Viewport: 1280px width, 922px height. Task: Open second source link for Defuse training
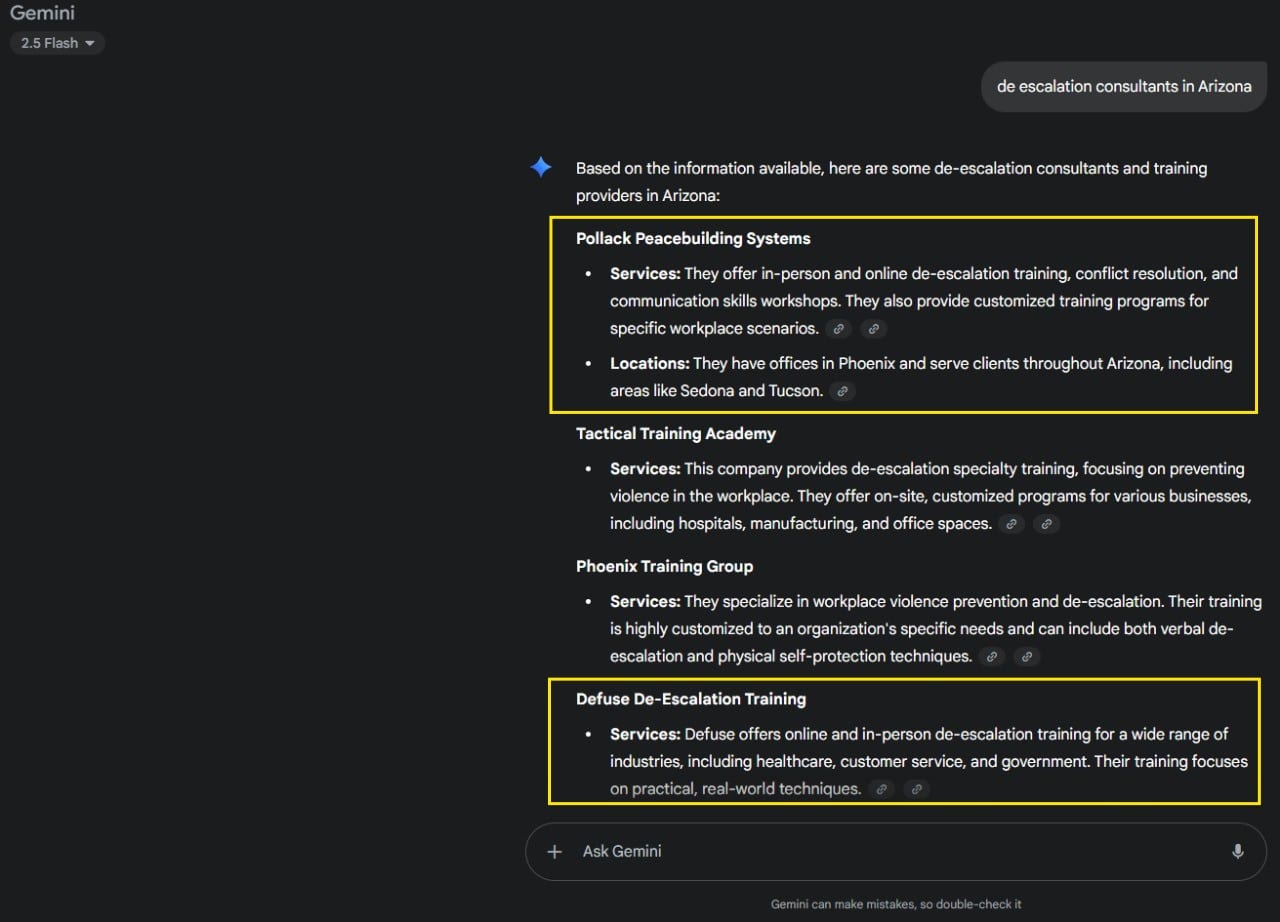click(x=915, y=789)
